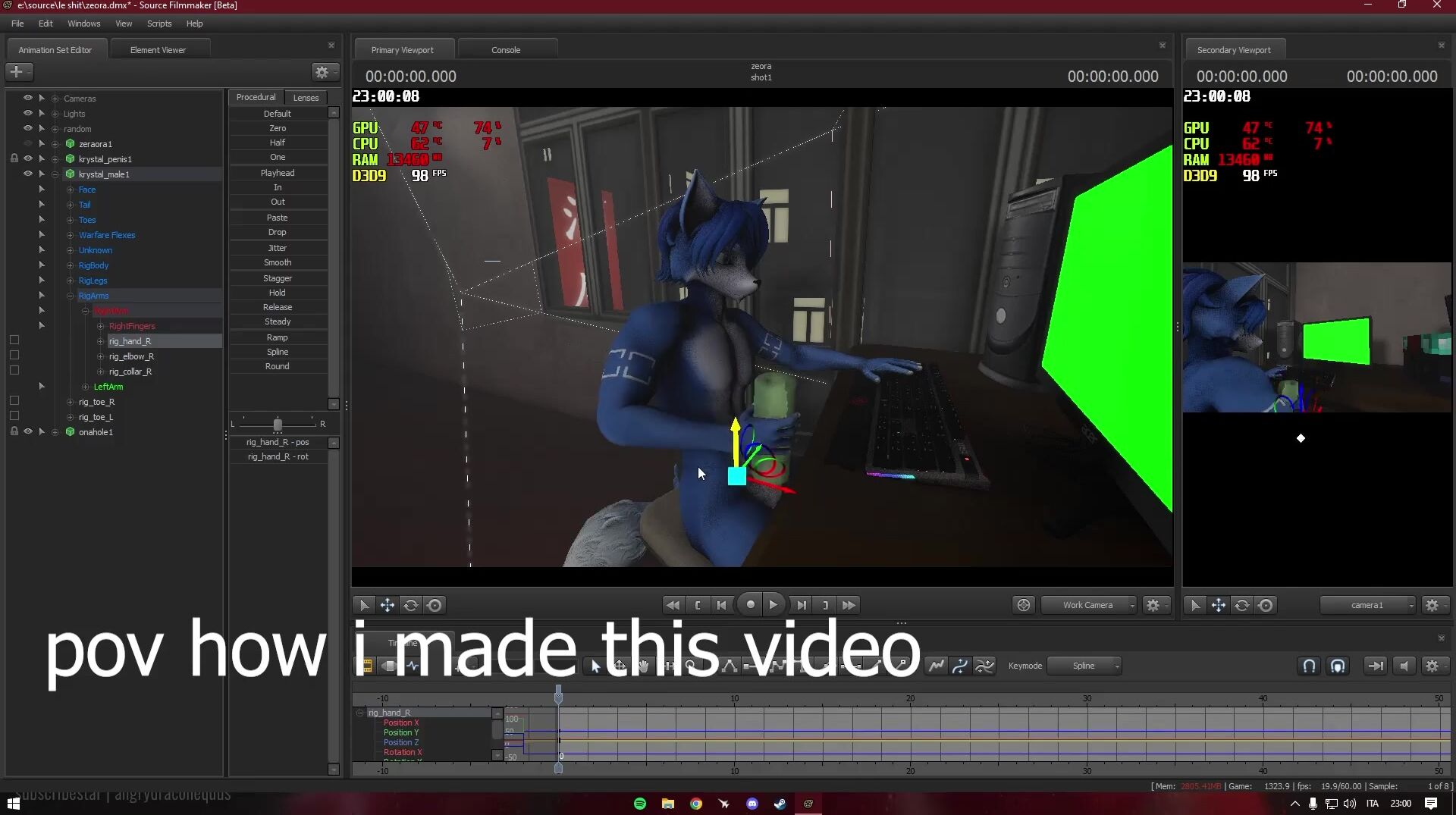1456x815 pixels.
Task: Click the left-right preset slider handle
Action: [x=278, y=425]
